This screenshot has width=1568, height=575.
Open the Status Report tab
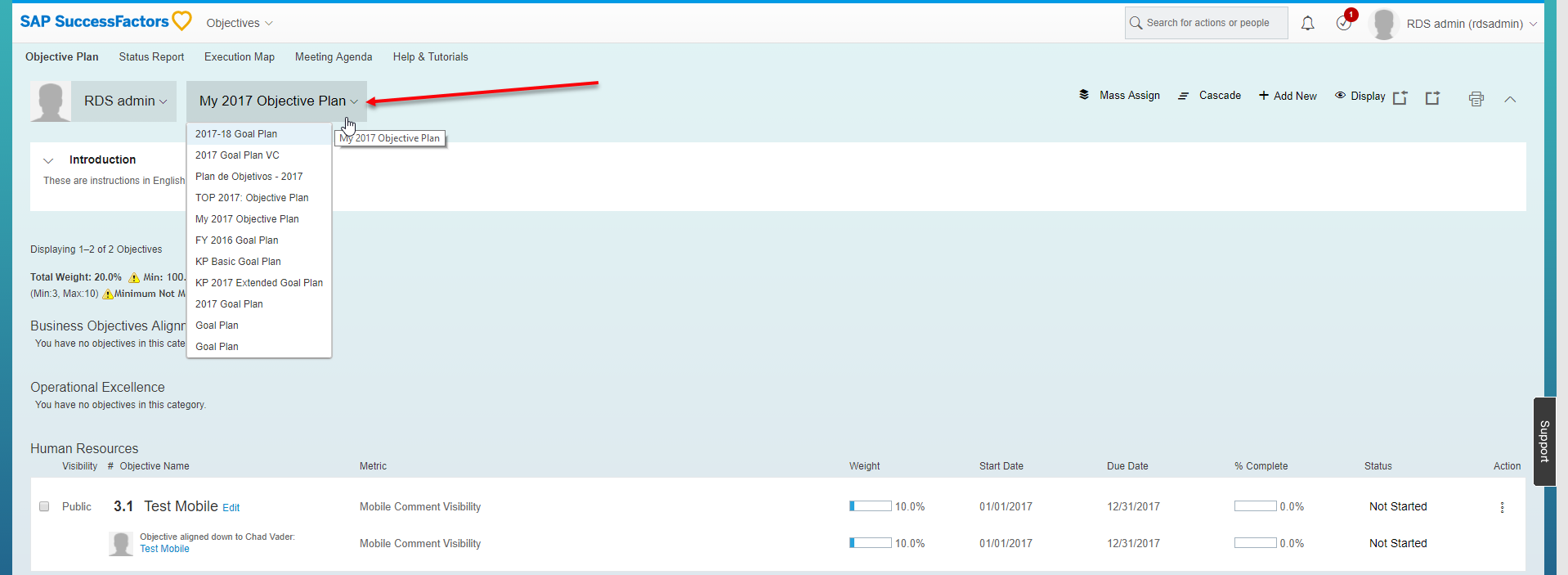pyautogui.click(x=151, y=56)
